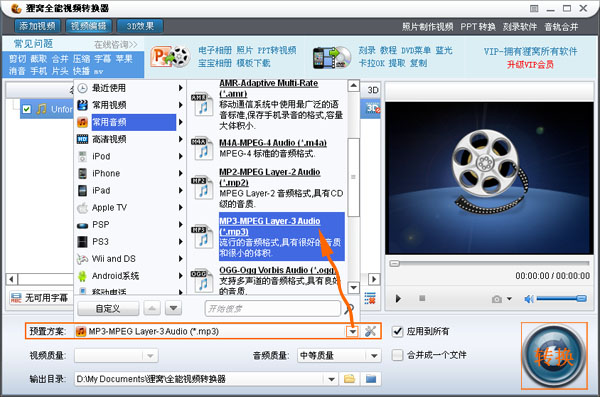Click the snapshot camera icon
The width and height of the screenshot is (600, 397).
point(497,299)
